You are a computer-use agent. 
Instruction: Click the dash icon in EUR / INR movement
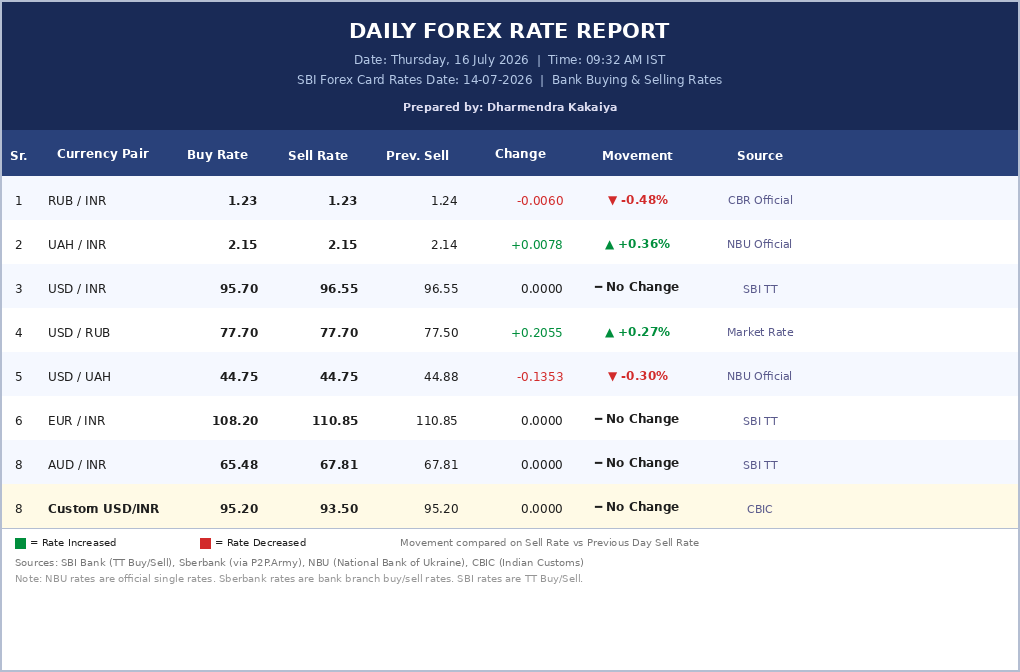[x=598, y=419]
